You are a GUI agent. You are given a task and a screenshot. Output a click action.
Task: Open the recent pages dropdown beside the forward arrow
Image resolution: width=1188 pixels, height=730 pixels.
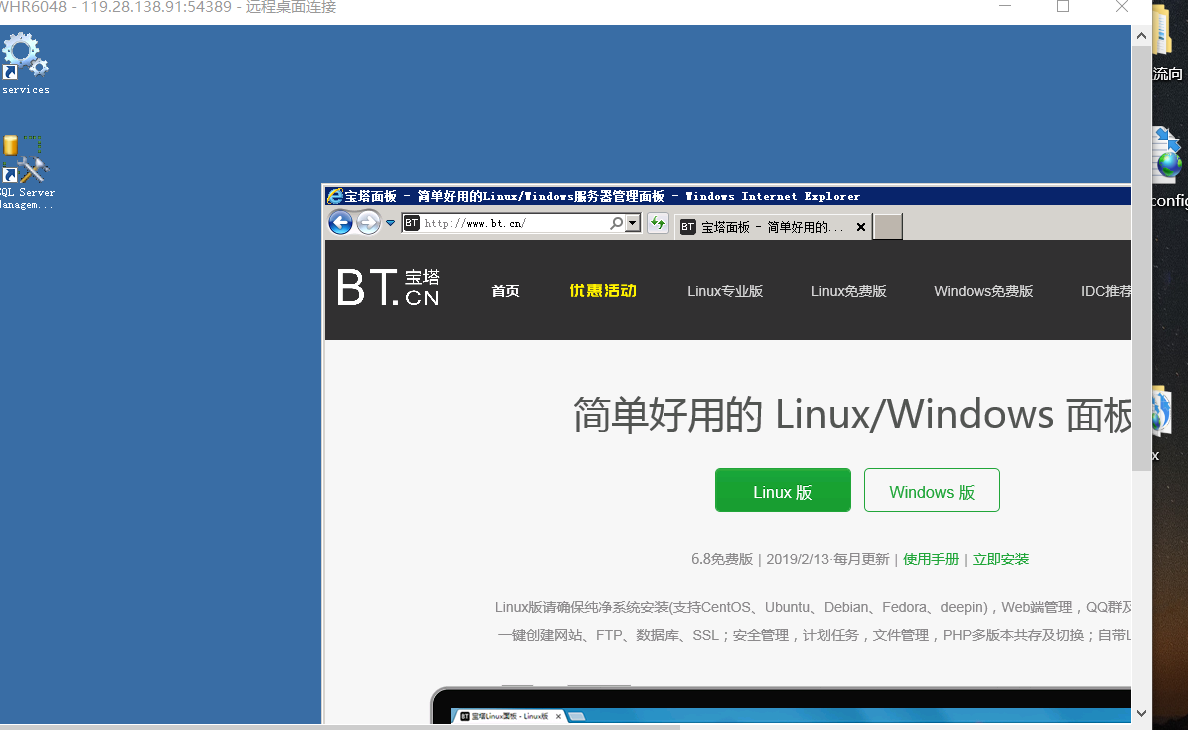point(390,223)
